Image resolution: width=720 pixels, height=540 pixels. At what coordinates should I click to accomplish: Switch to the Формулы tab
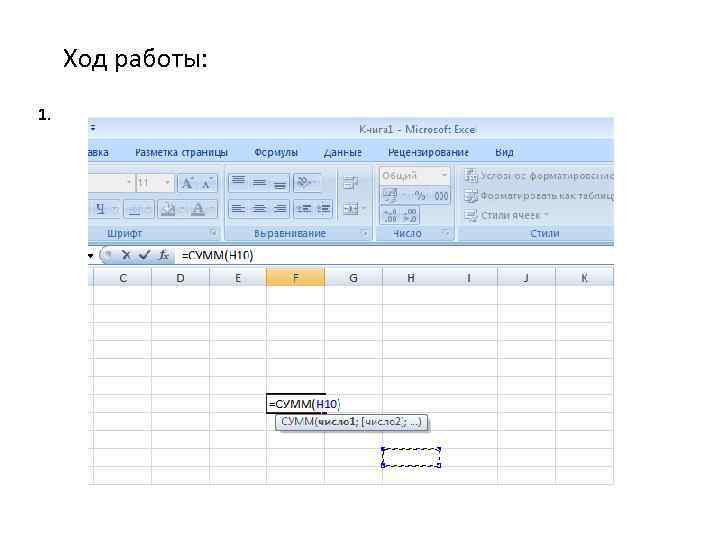[276, 152]
